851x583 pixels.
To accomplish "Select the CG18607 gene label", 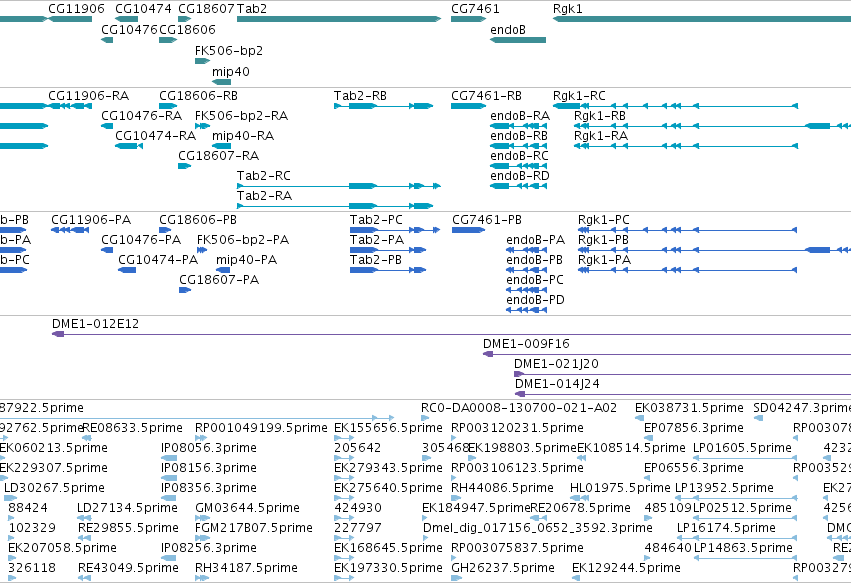I will point(206,9).
